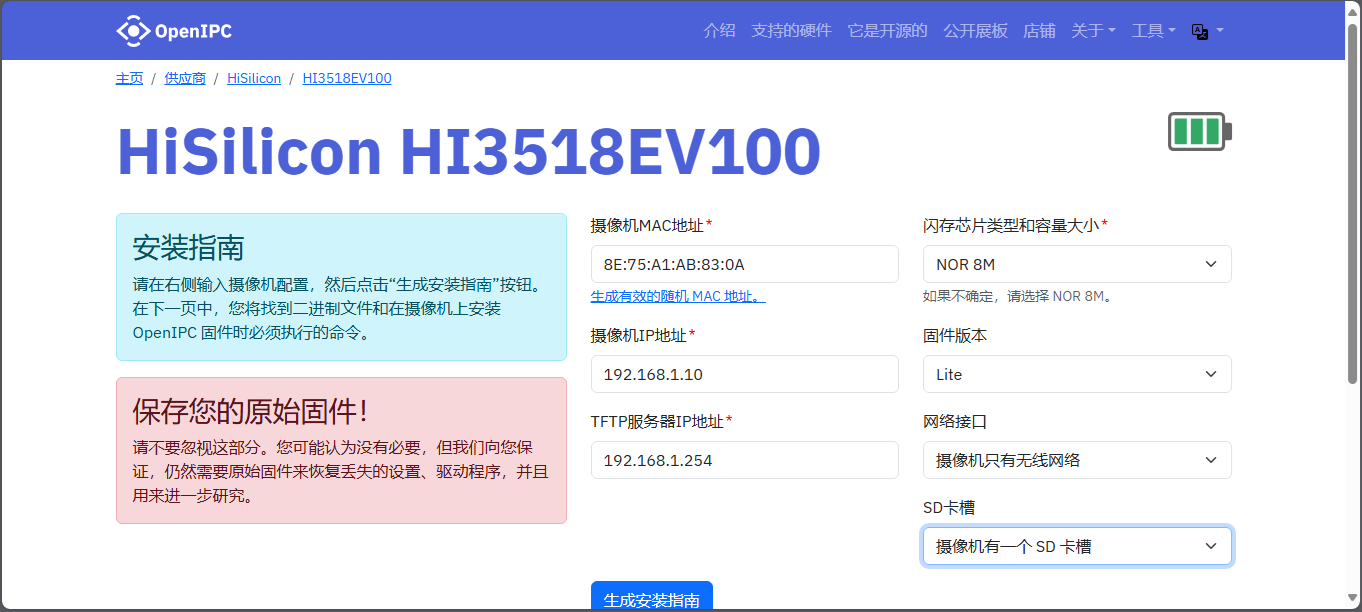Screen dimensions: 1362x612
Task: Open the 网络接口 dropdown
Action: pos(1077,460)
